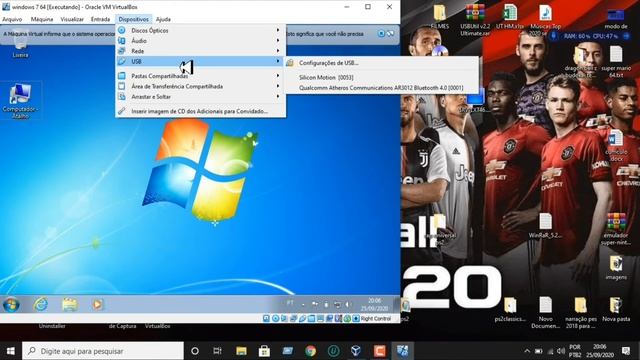Choose Inserir imagem de CD dos Adicionais para Convidado

pyautogui.click(x=200, y=111)
